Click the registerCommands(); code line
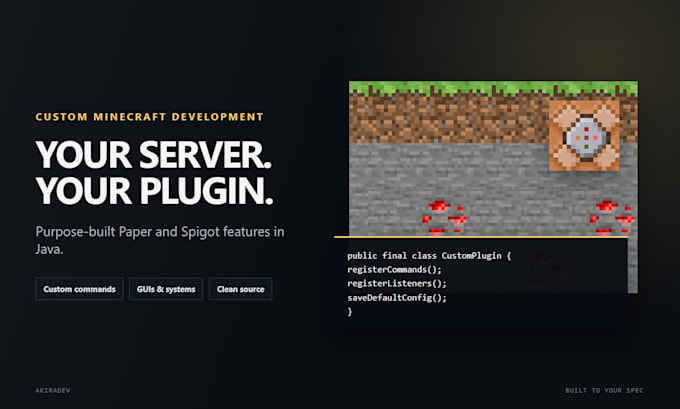The width and height of the screenshot is (680, 409). pyautogui.click(x=394, y=270)
